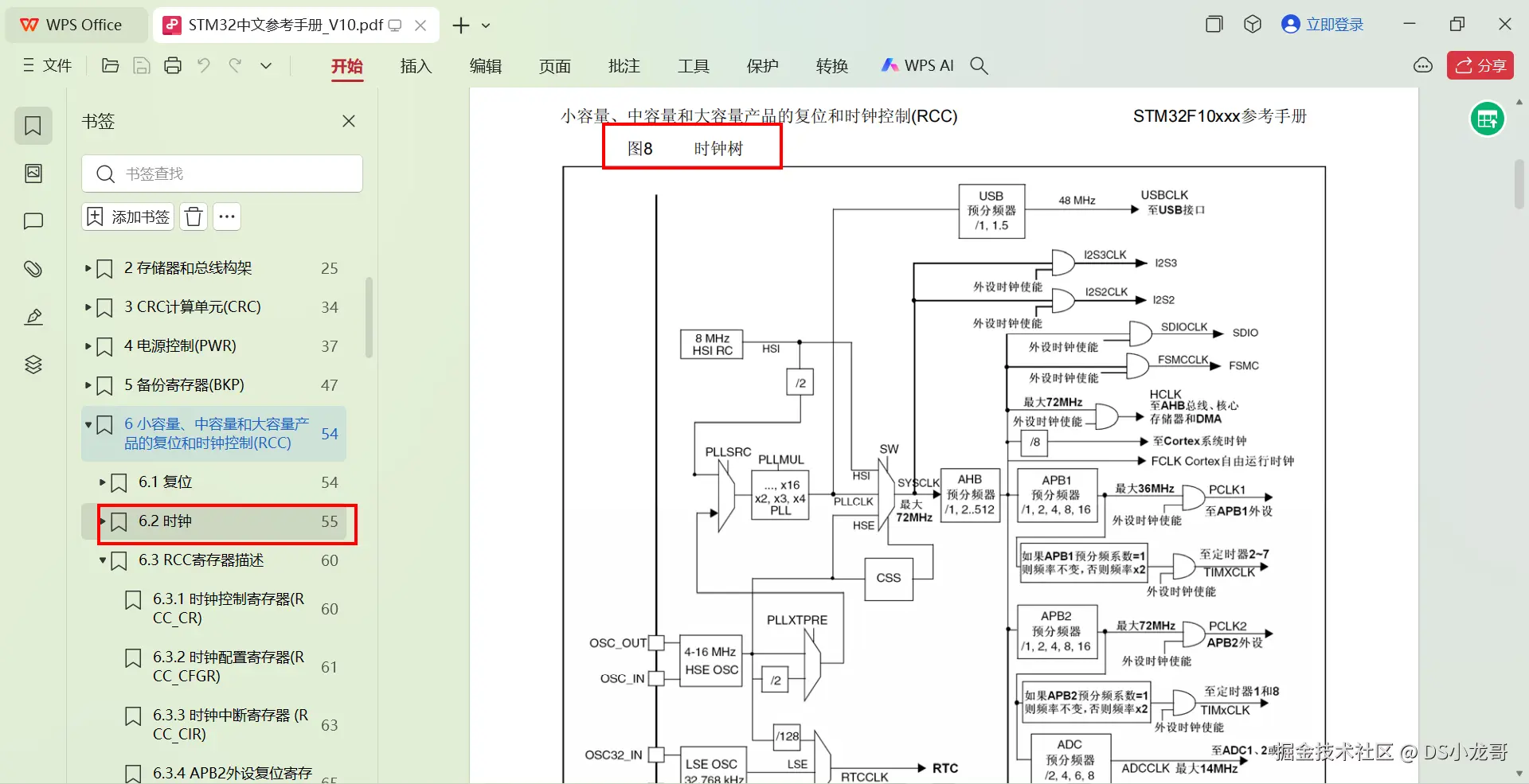This screenshot has width=1529, height=784.
Task: Click the open folder icon
Action: click(x=111, y=65)
